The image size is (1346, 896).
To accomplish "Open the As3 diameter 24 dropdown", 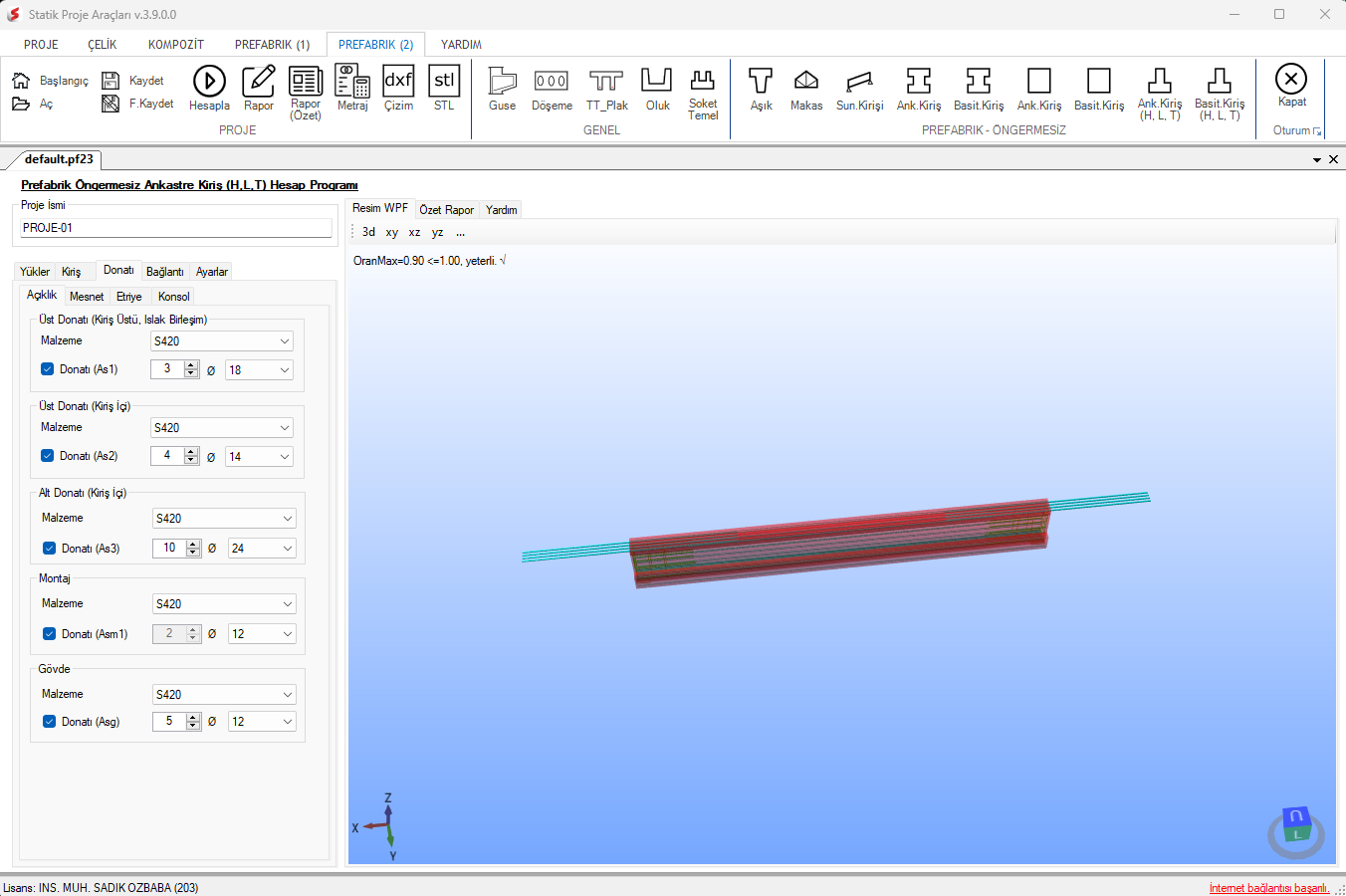I will tap(262, 548).
